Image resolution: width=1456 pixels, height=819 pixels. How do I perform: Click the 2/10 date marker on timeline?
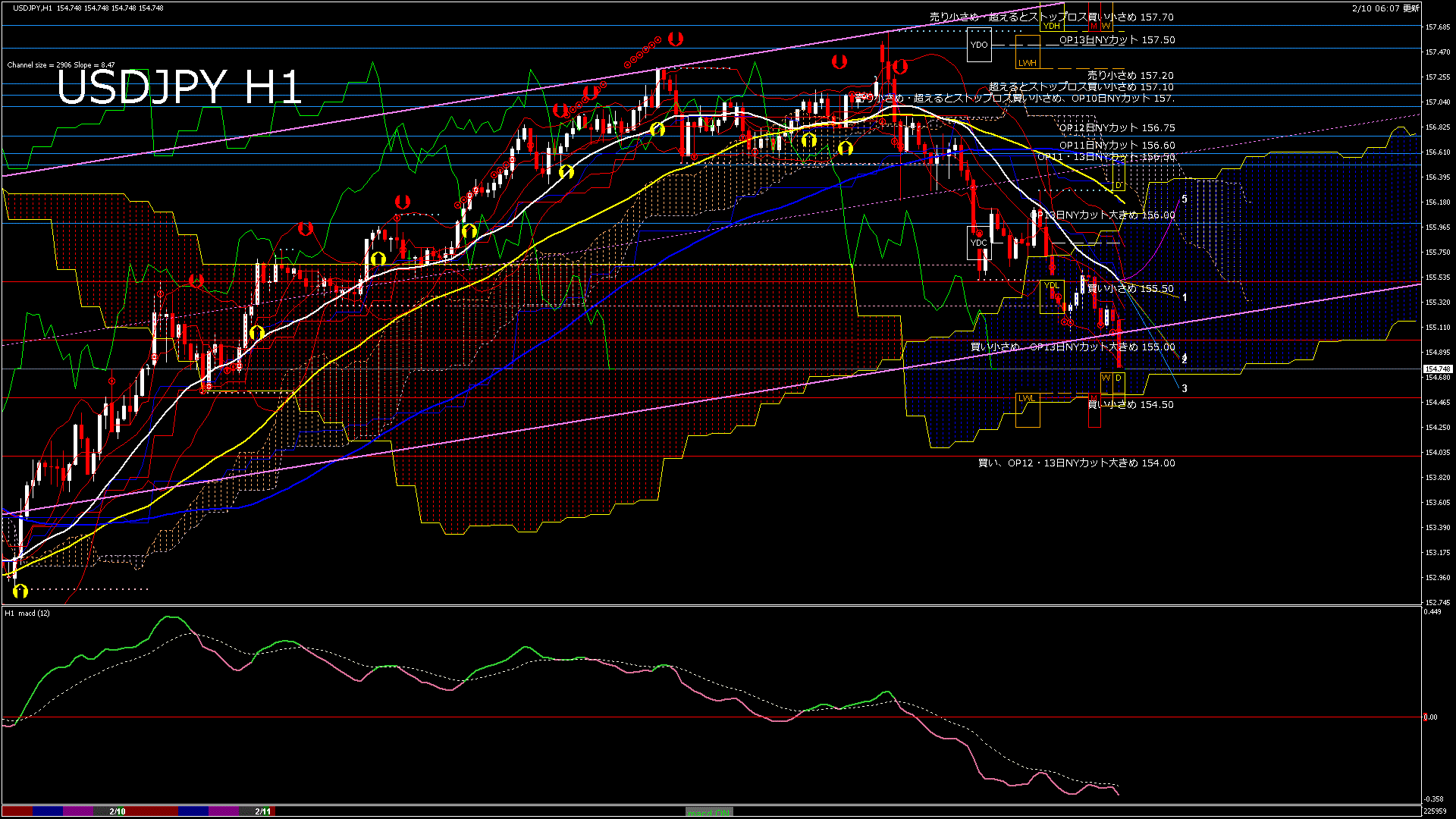(117, 811)
